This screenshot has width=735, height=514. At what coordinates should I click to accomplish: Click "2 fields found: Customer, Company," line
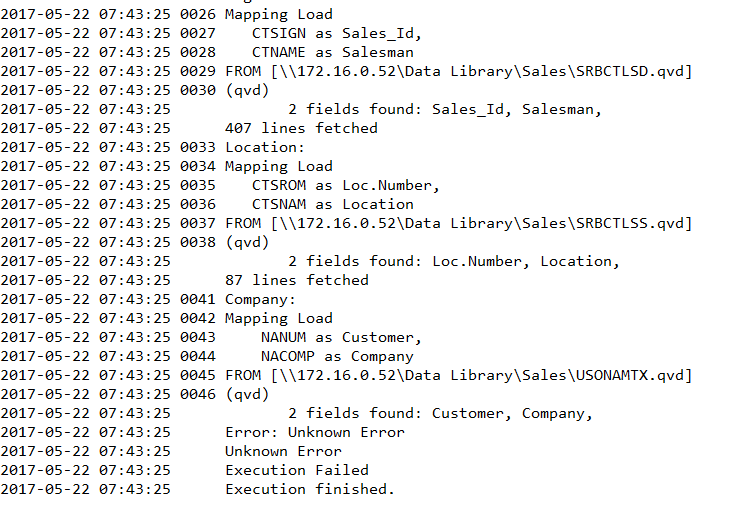440,413
